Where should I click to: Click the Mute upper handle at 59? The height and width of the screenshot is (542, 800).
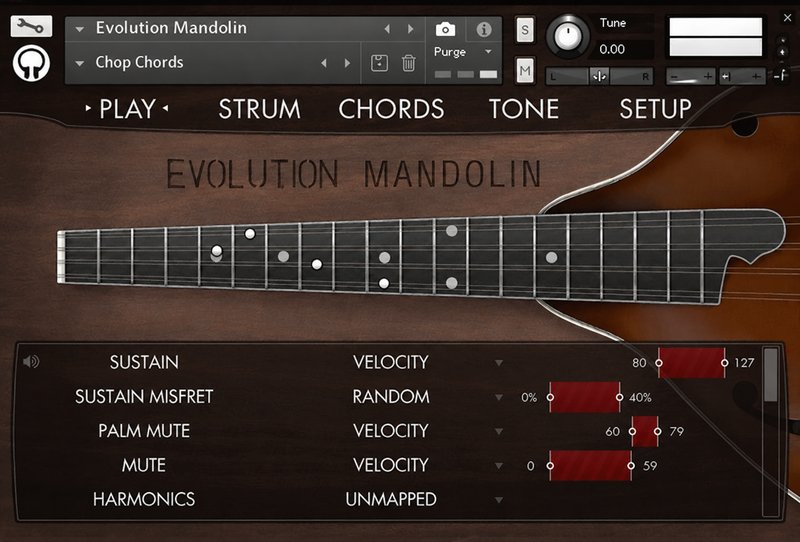(631, 465)
